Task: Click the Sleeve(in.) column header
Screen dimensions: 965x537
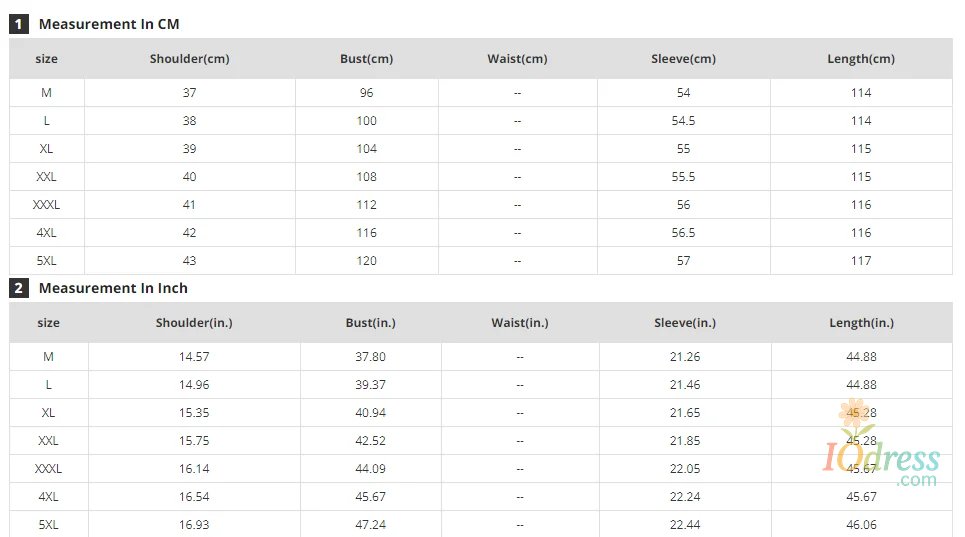Action: pos(685,323)
